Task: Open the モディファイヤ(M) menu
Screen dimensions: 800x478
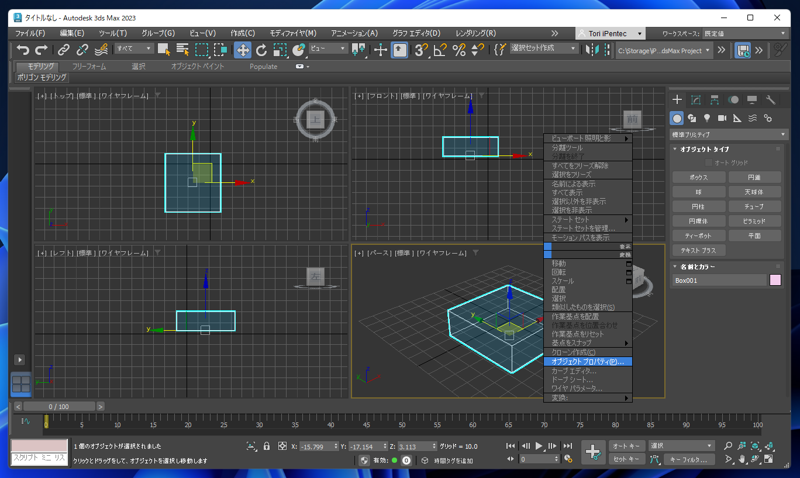Action: pos(293,33)
